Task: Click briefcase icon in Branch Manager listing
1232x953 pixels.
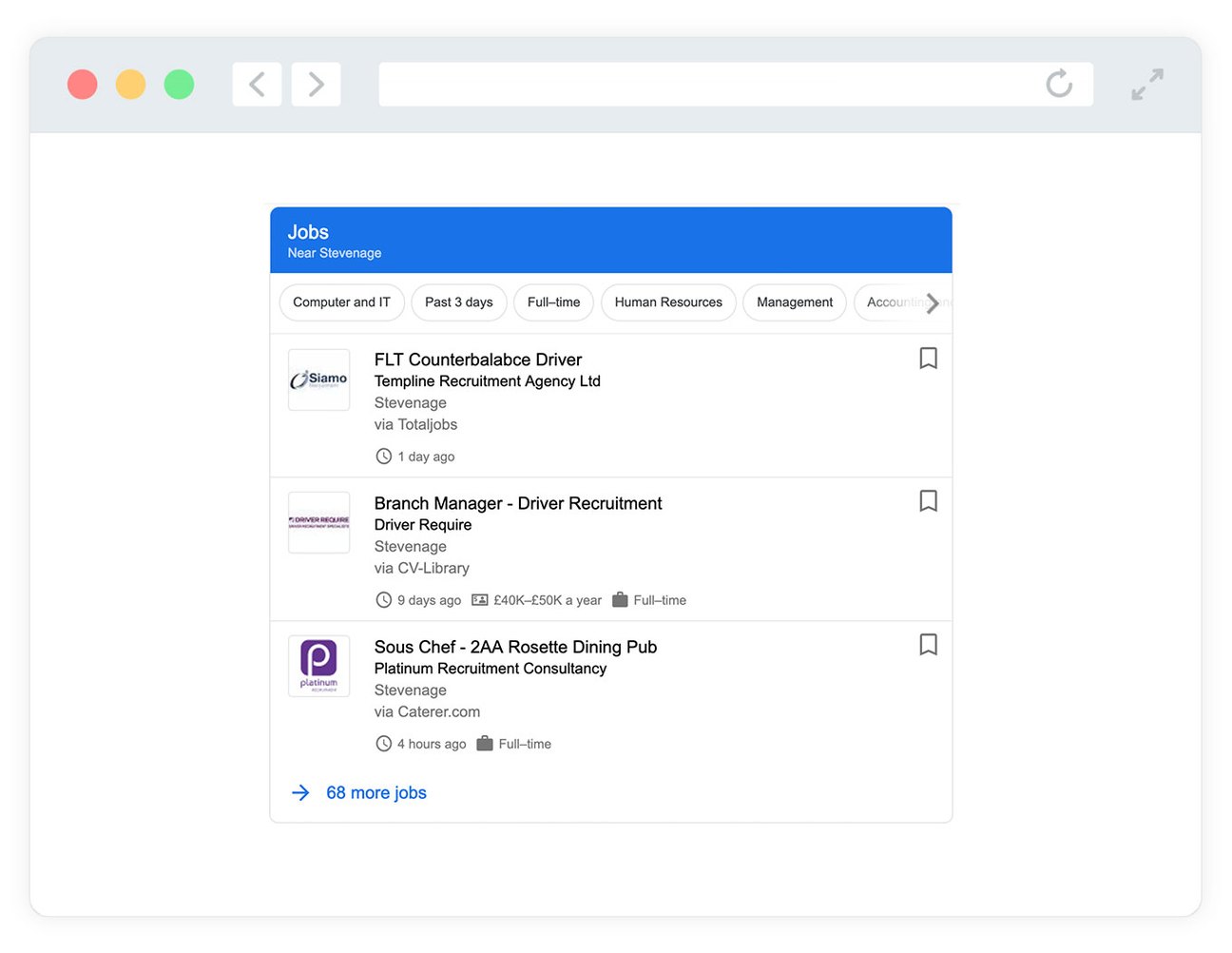Action: [x=620, y=600]
